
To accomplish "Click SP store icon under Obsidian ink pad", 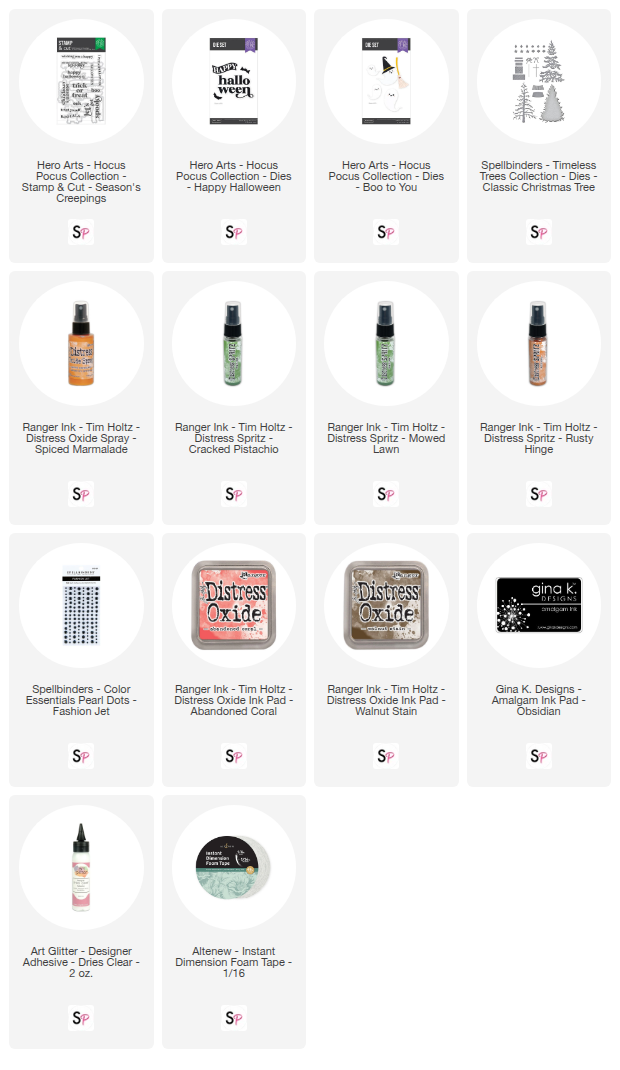I will coord(539,756).
